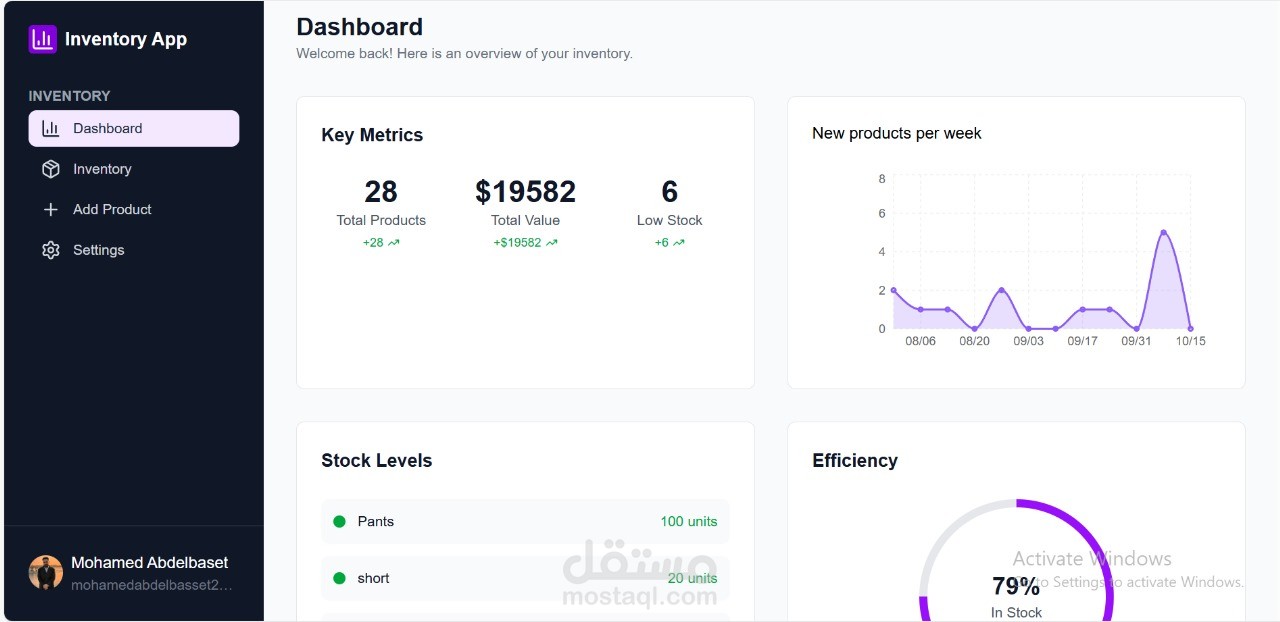Click the Inventory App title text
This screenshot has width=1280, height=622.
126,39
